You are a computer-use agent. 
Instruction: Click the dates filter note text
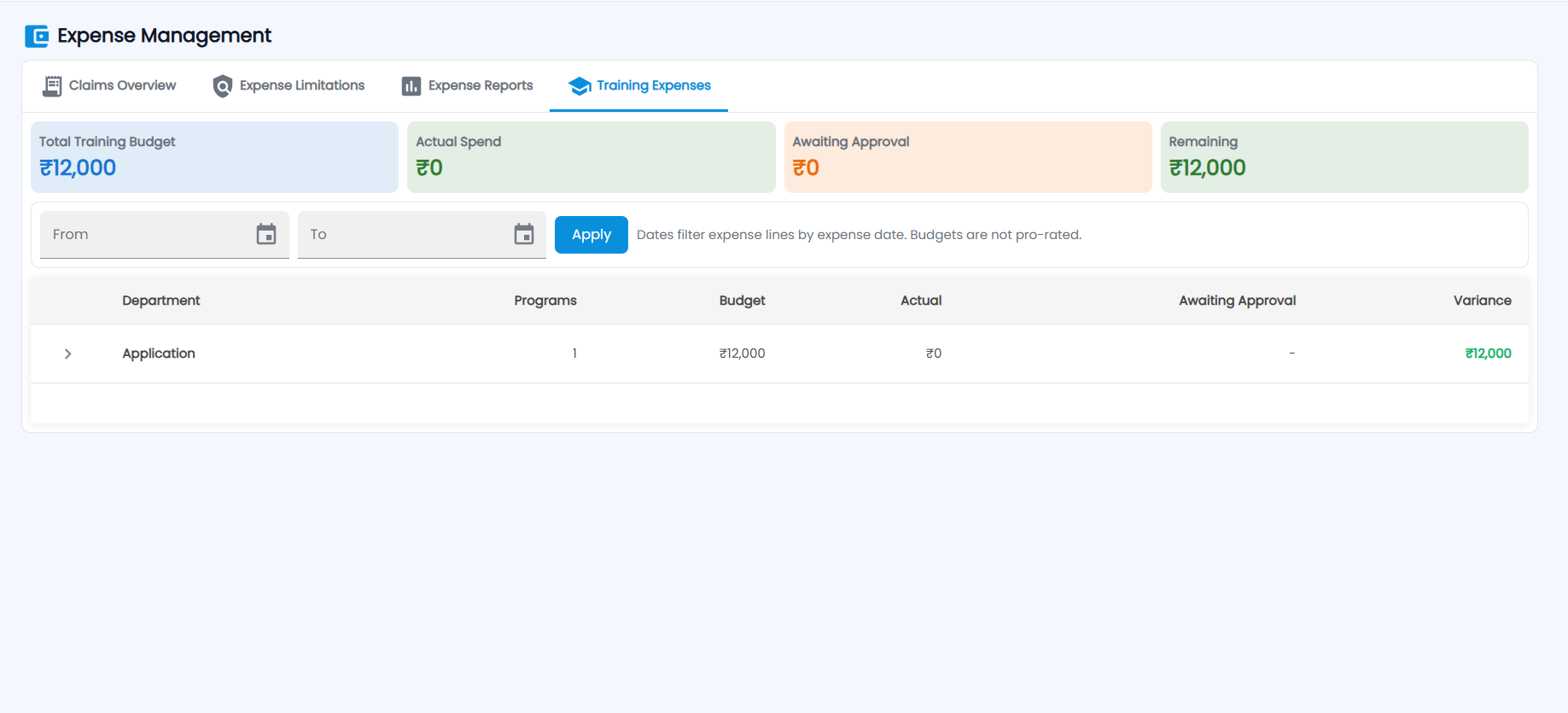tap(859, 235)
